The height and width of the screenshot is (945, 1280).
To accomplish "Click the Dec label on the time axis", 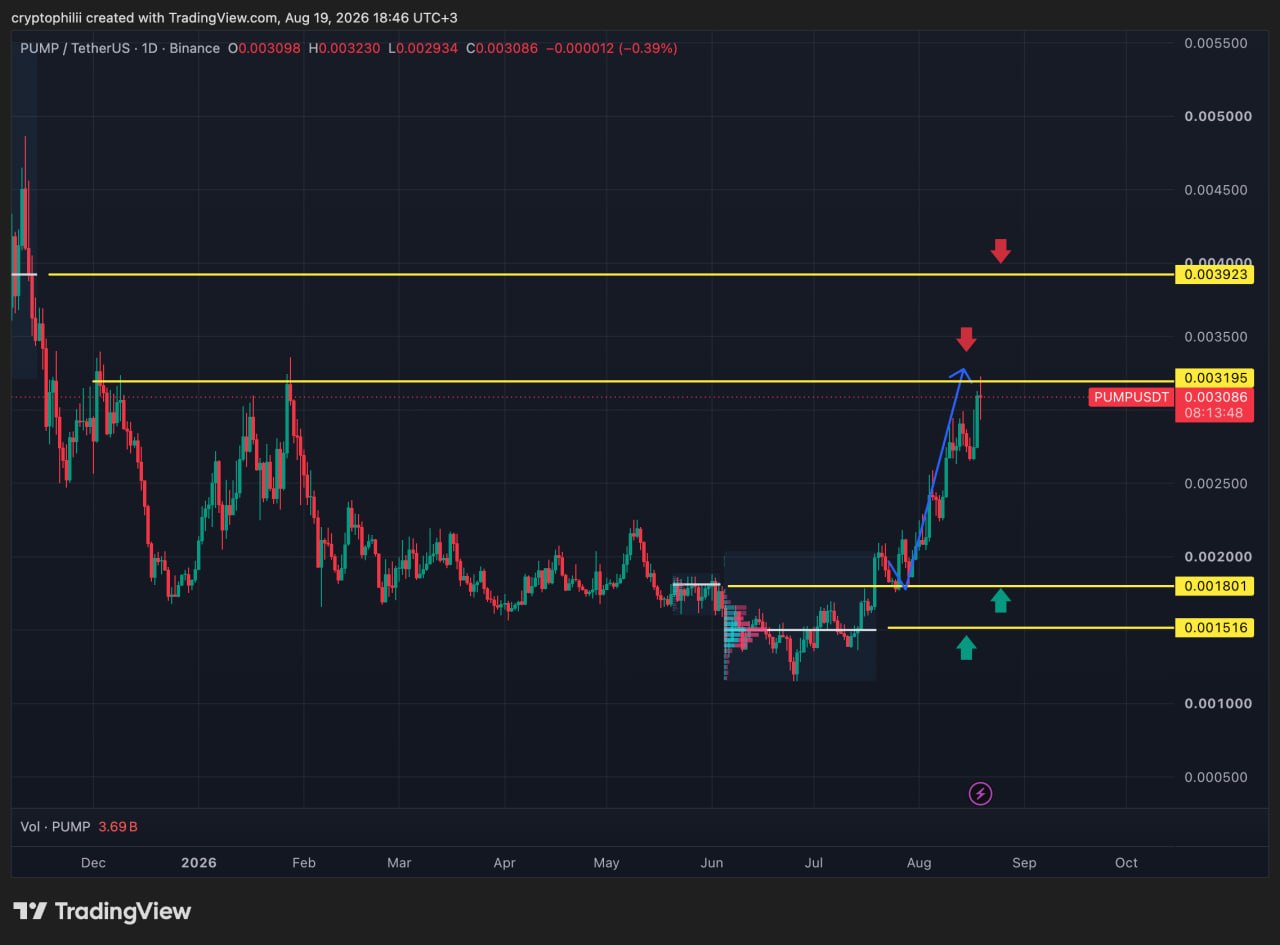I will (x=93, y=863).
